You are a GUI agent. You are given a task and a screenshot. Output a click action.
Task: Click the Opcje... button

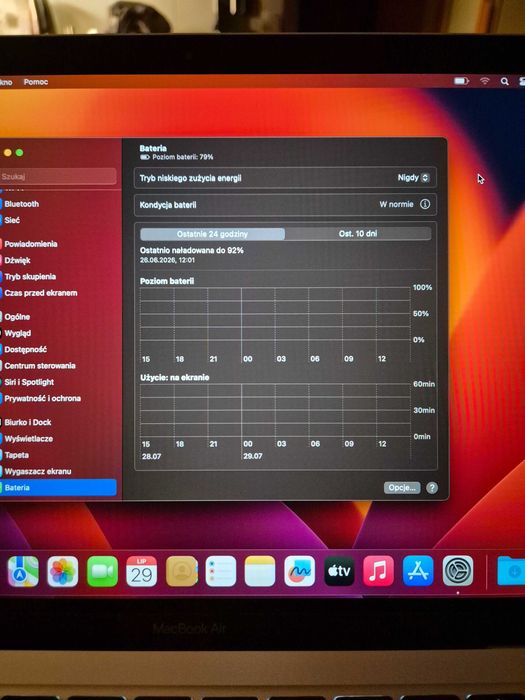[402, 488]
